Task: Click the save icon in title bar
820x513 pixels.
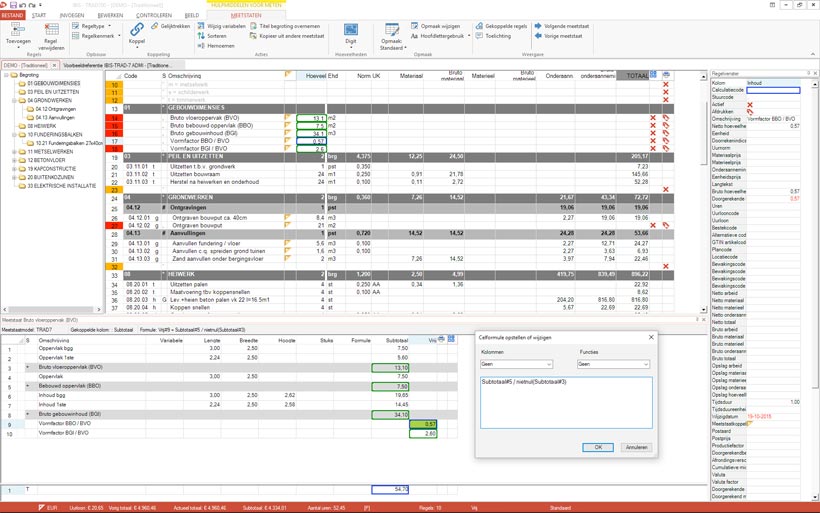Action: coord(14,5)
